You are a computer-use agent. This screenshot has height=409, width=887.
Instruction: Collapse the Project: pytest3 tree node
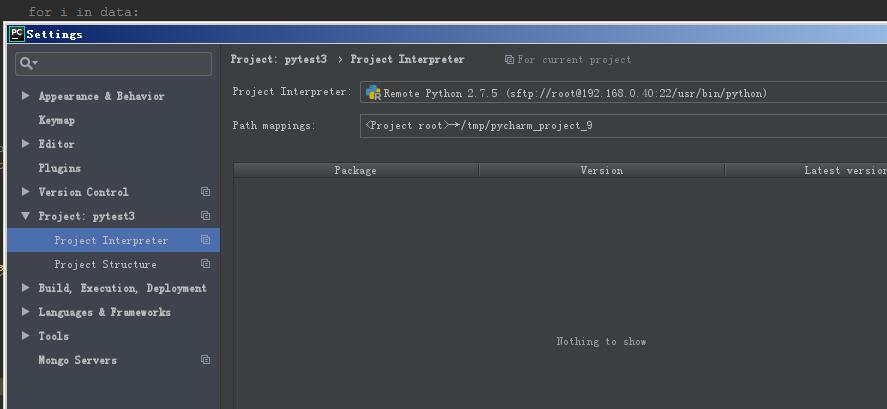(x=25, y=216)
